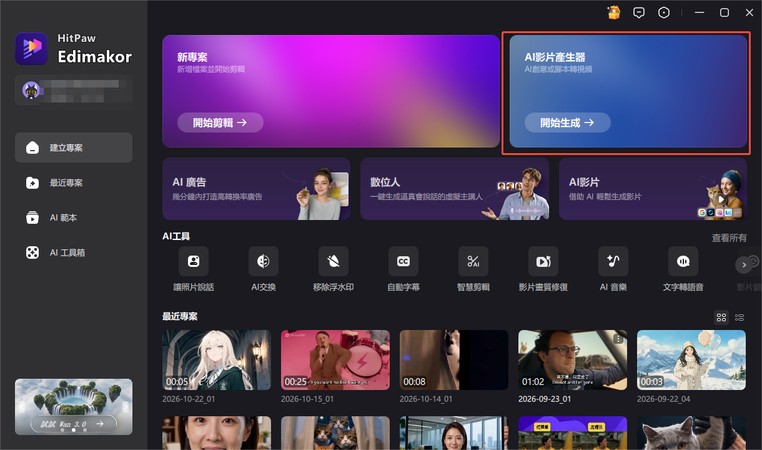The image size is (762, 450).
Task: Open the Wan 3.0 promo banner
Action: 74,407
